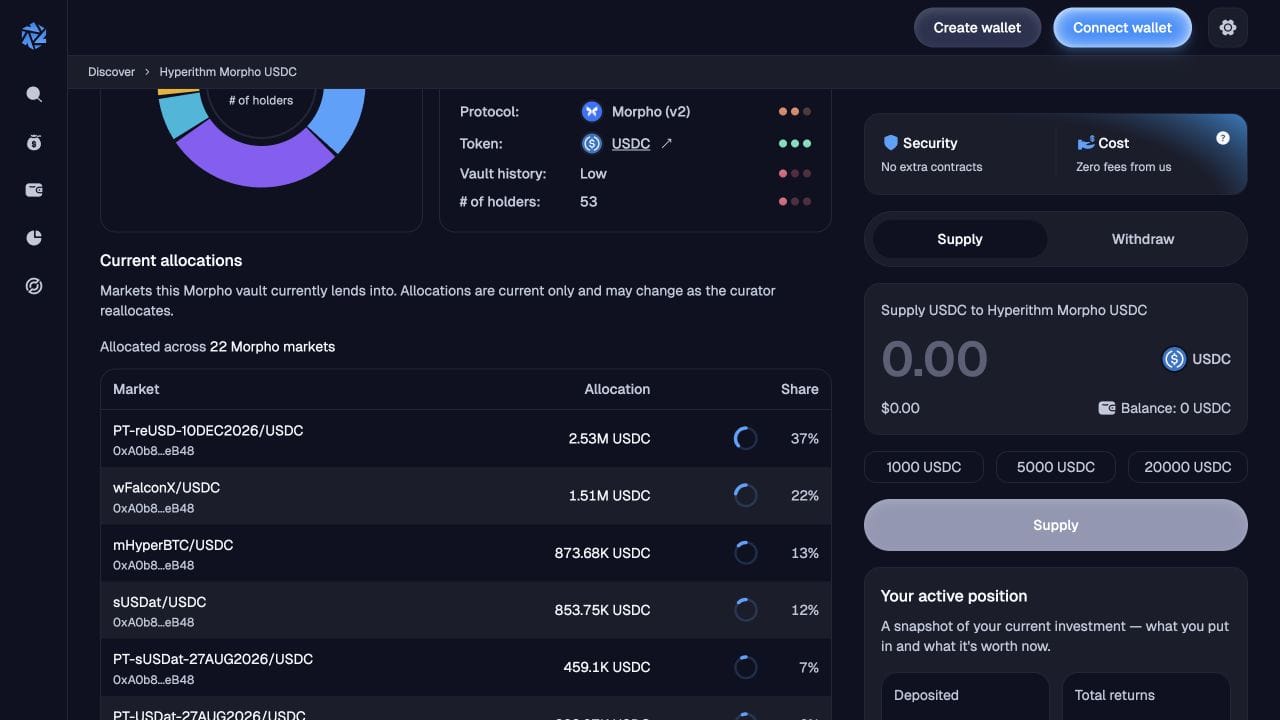This screenshot has height=720, width=1280.
Task: Click the Morpho protocol logo icon
Action: (x=592, y=112)
